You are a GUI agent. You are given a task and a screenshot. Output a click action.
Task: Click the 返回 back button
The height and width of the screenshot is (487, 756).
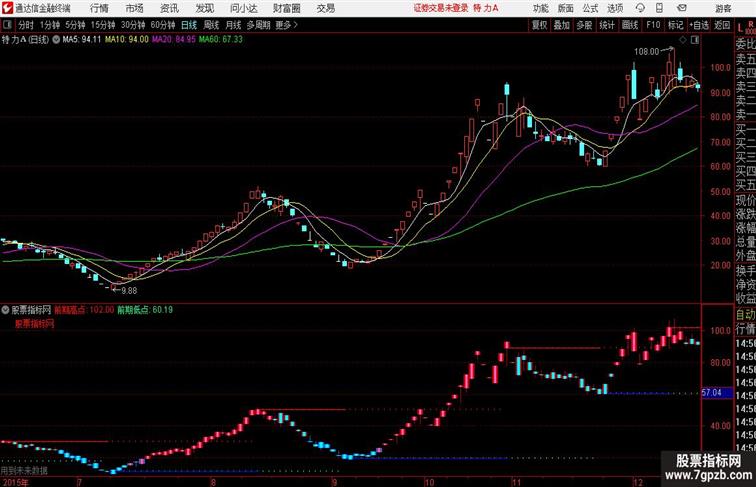click(x=722, y=25)
